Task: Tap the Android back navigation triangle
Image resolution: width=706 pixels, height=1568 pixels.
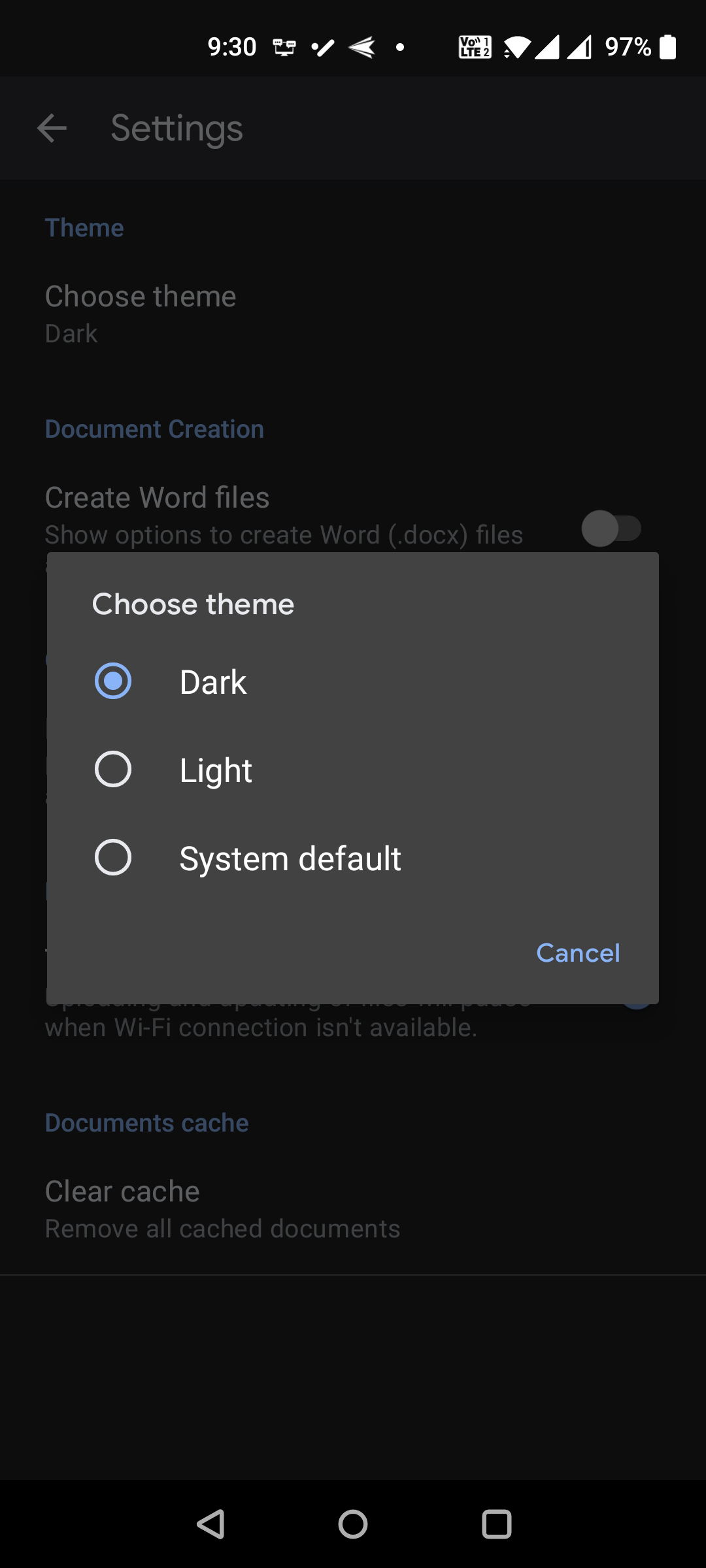Action: coord(210,1524)
